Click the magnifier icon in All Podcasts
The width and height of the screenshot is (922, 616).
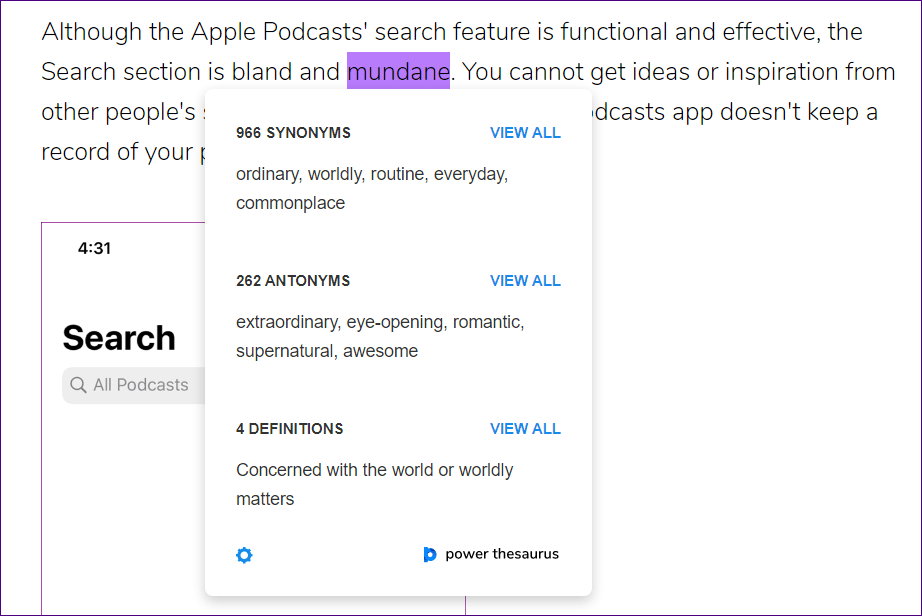point(78,385)
